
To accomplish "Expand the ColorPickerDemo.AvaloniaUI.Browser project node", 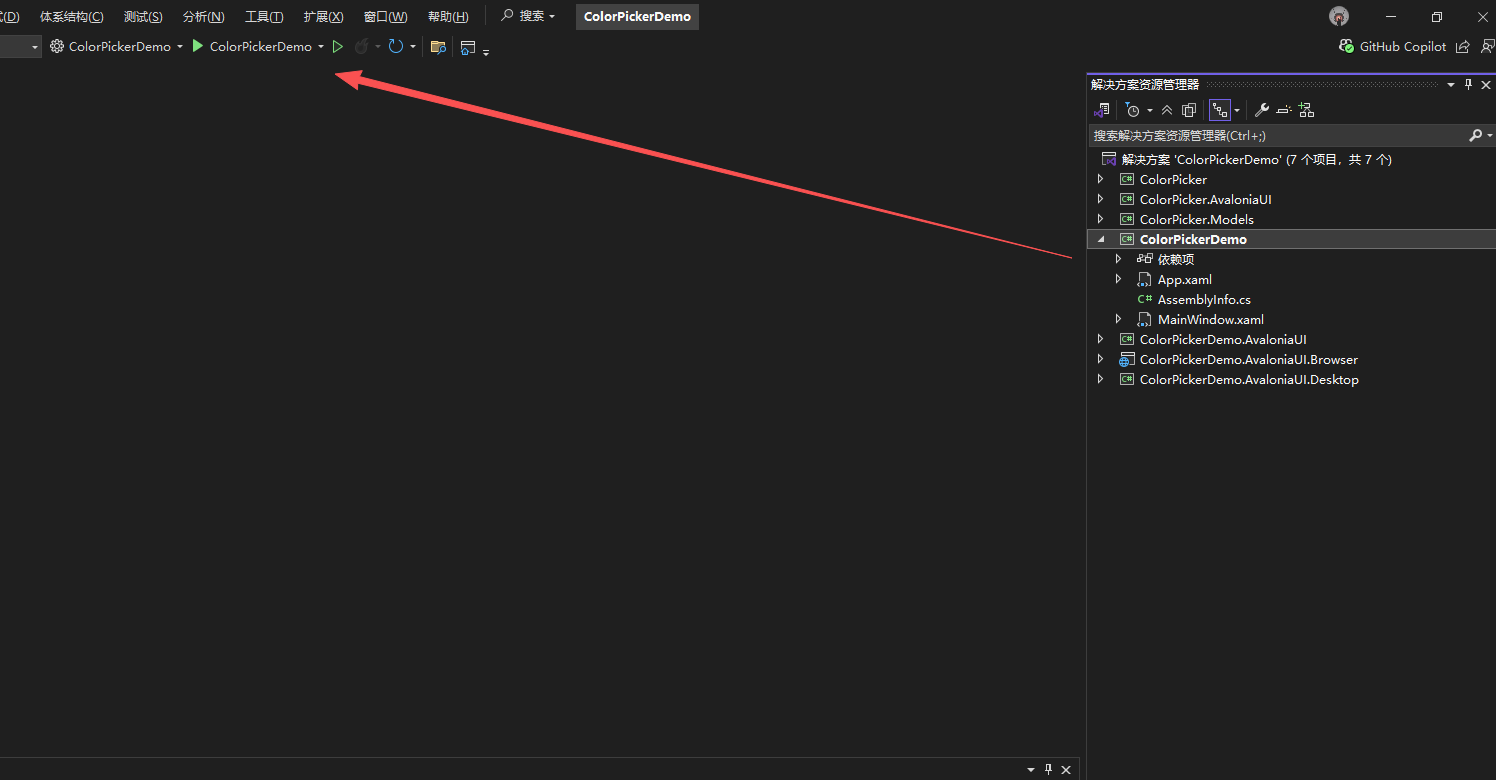I will (1100, 359).
